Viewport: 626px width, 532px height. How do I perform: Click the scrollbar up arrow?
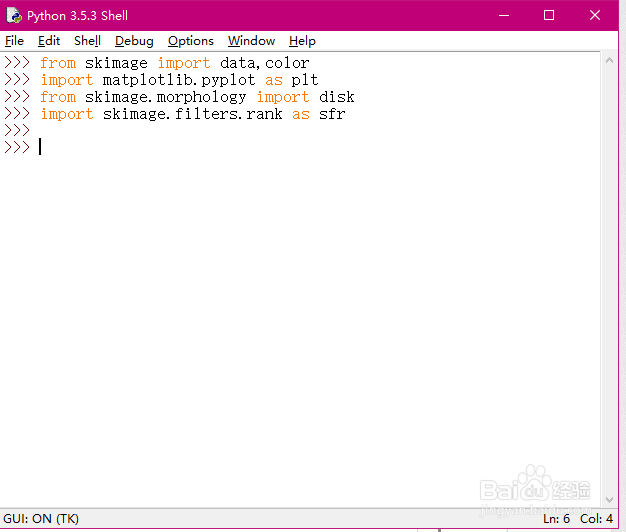[609, 61]
